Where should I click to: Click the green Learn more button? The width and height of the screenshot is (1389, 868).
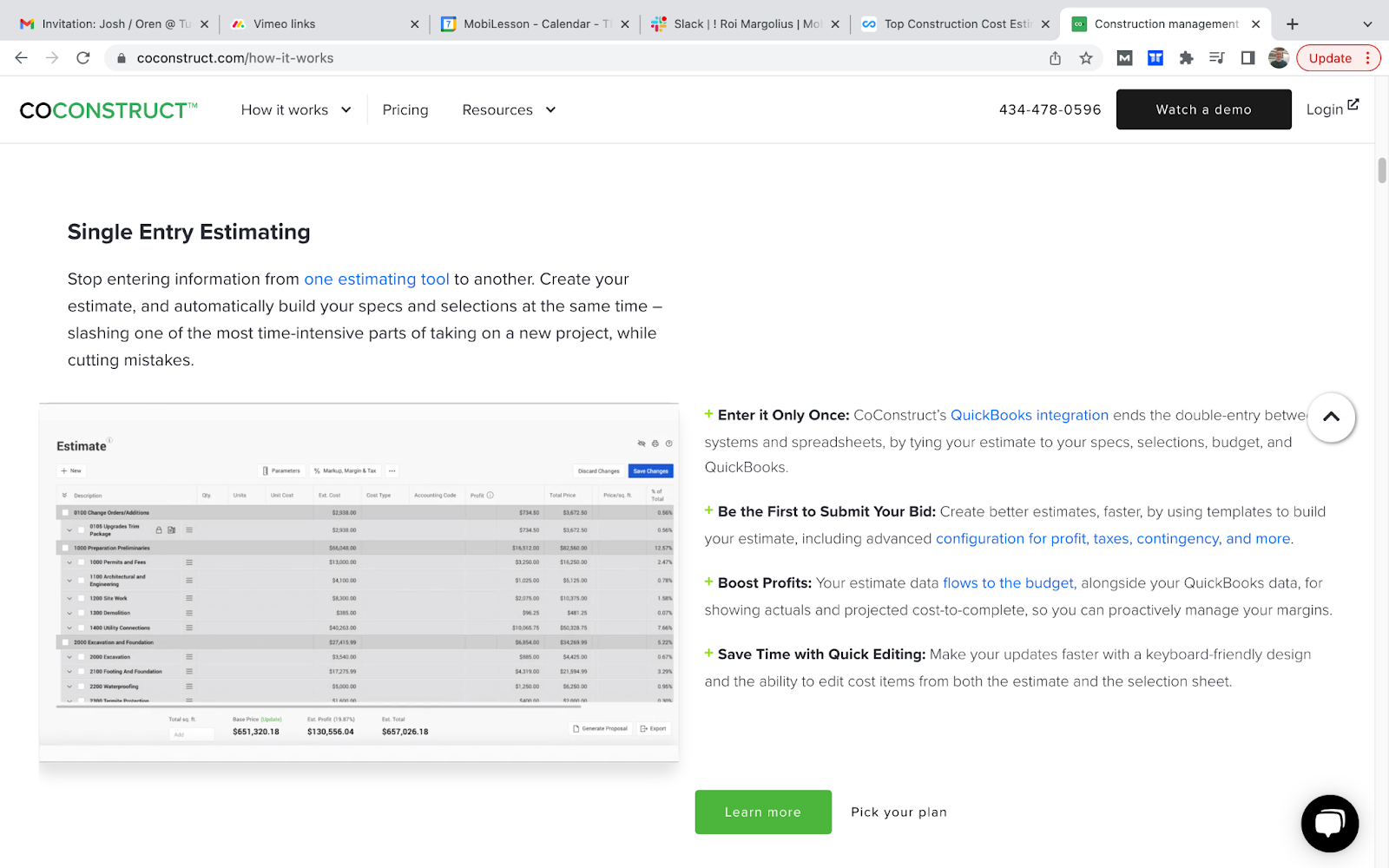pos(763,812)
